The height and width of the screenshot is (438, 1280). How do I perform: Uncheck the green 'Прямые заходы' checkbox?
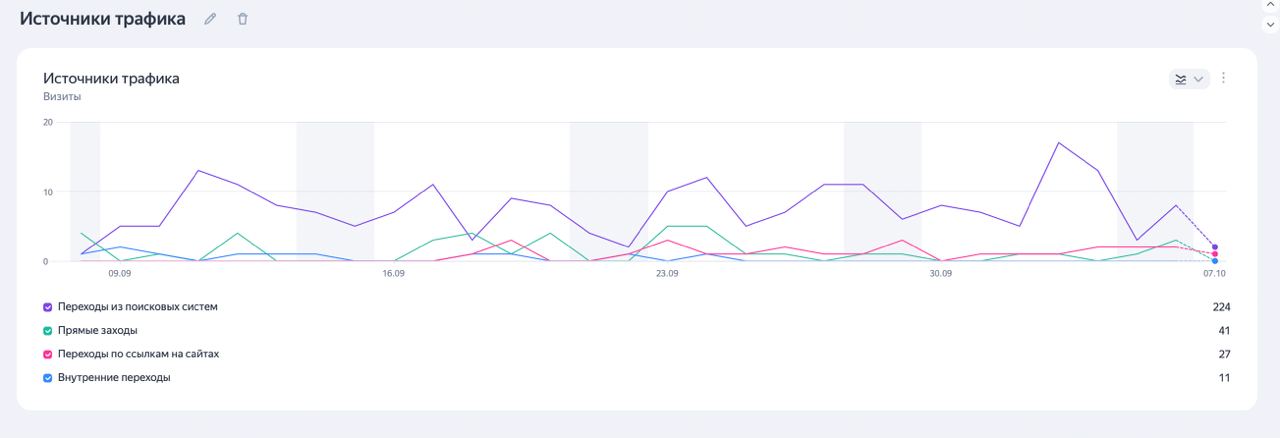click(x=48, y=330)
